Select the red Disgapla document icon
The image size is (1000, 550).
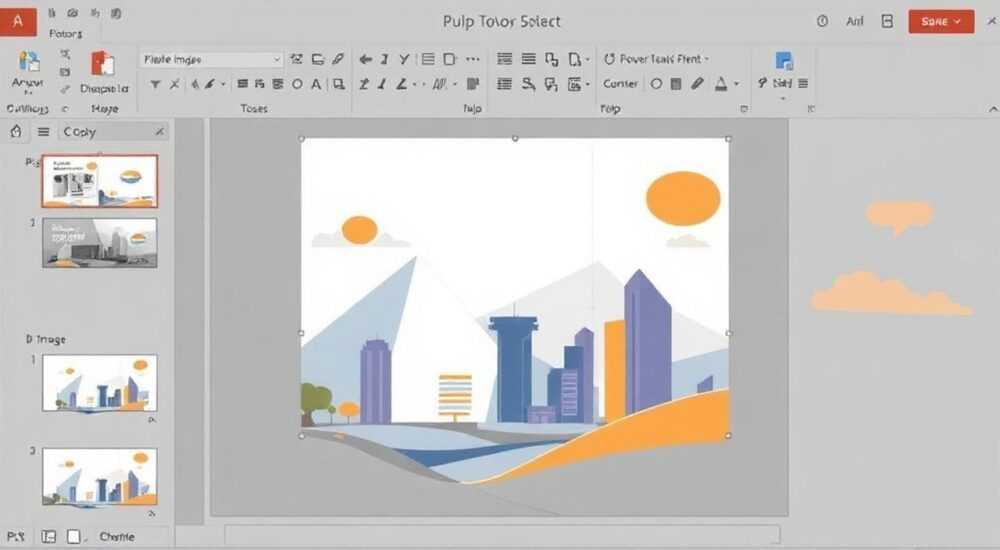coord(103,64)
